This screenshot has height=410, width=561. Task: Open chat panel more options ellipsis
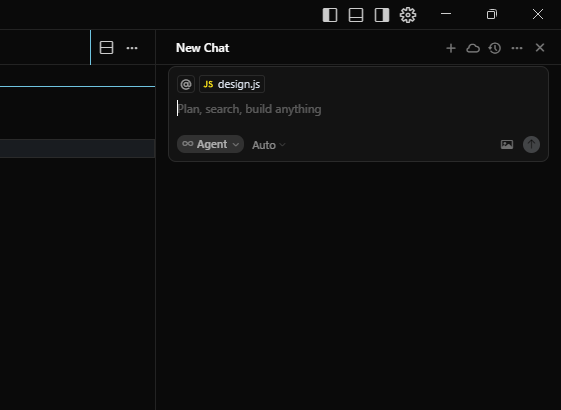point(517,48)
